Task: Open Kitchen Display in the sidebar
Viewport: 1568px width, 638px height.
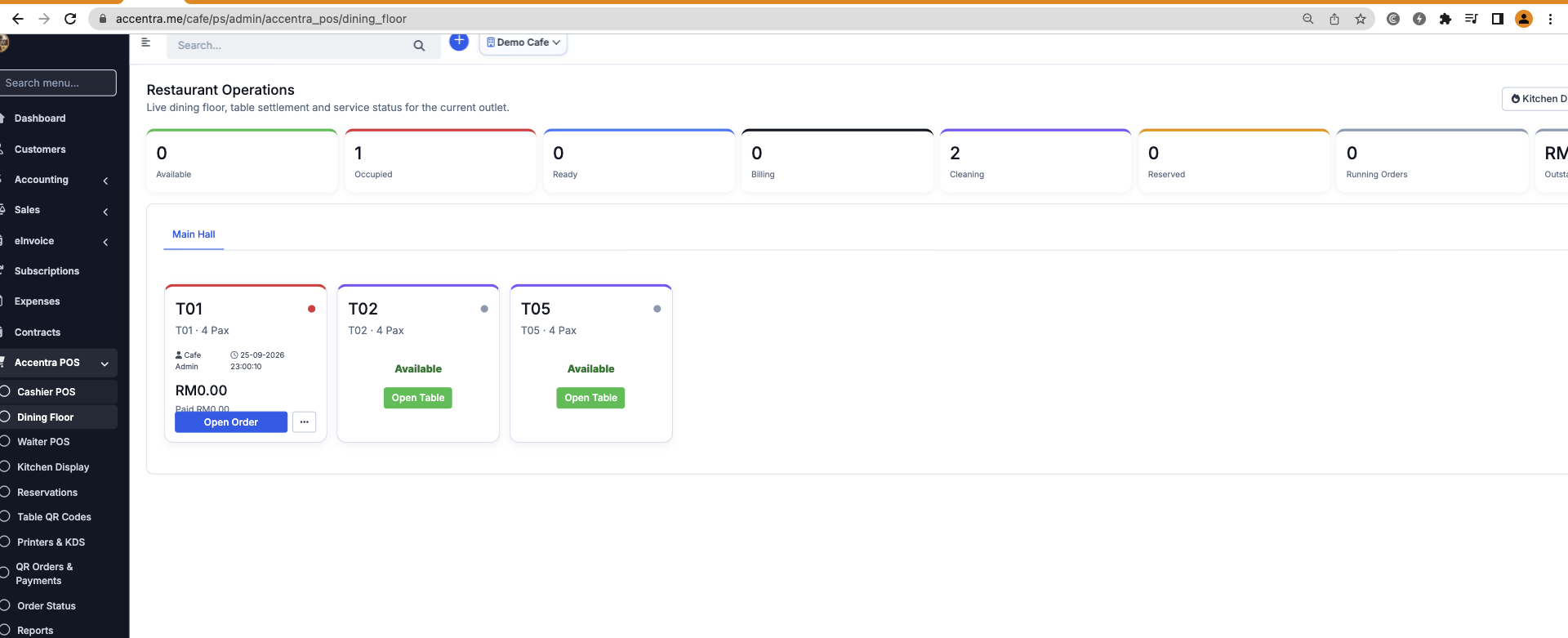Action: click(x=53, y=467)
